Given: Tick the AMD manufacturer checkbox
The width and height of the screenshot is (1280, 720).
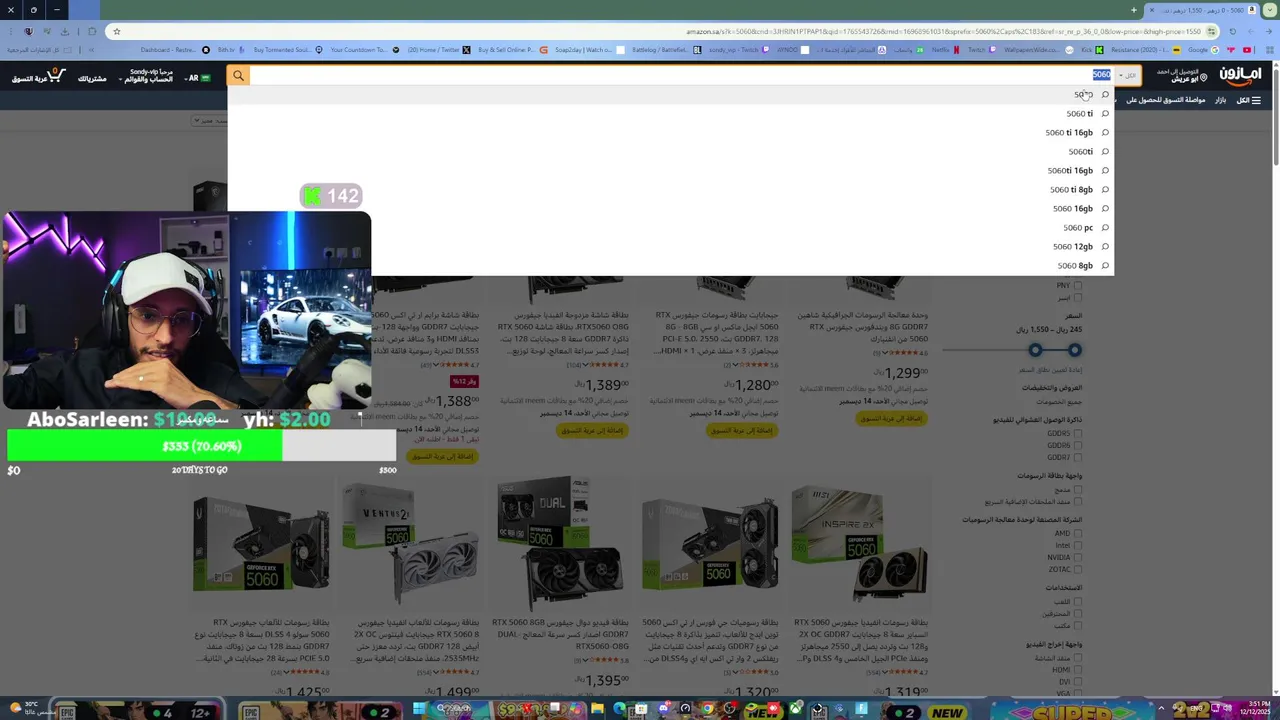Looking at the screenshot, I should click(x=1077, y=534).
